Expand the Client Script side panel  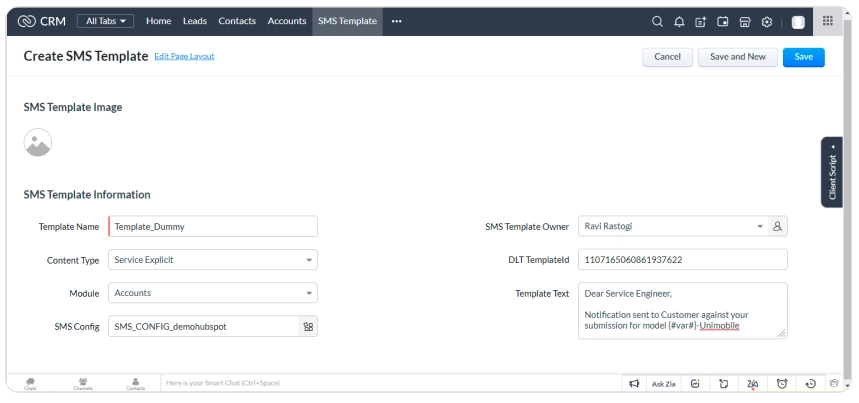click(835, 172)
